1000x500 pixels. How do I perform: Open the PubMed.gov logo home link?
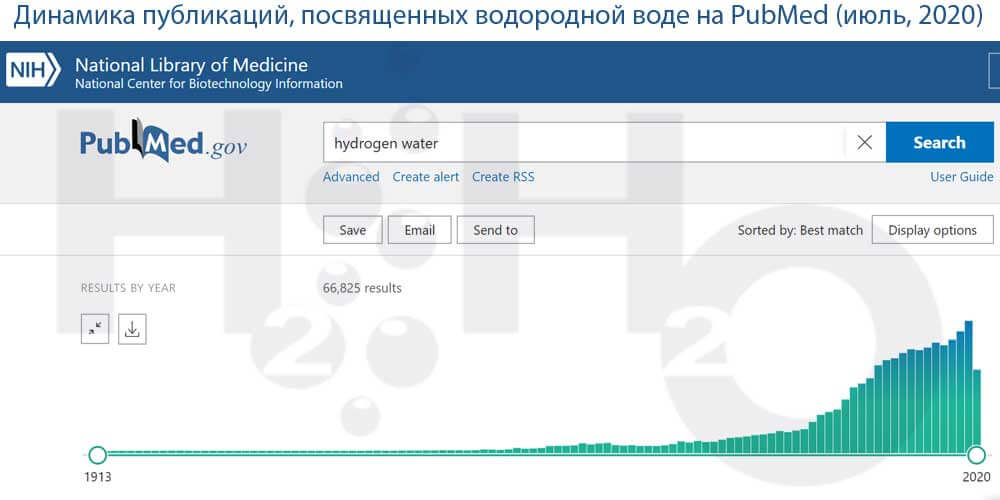coord(163,141)
